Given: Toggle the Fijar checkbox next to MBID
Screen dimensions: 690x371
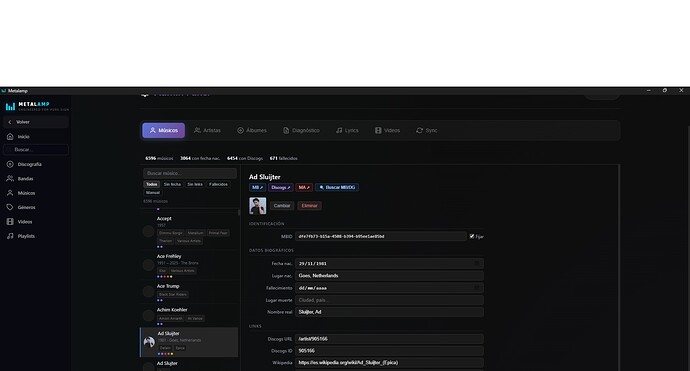Looking at the screenshot, I should 472,236.
